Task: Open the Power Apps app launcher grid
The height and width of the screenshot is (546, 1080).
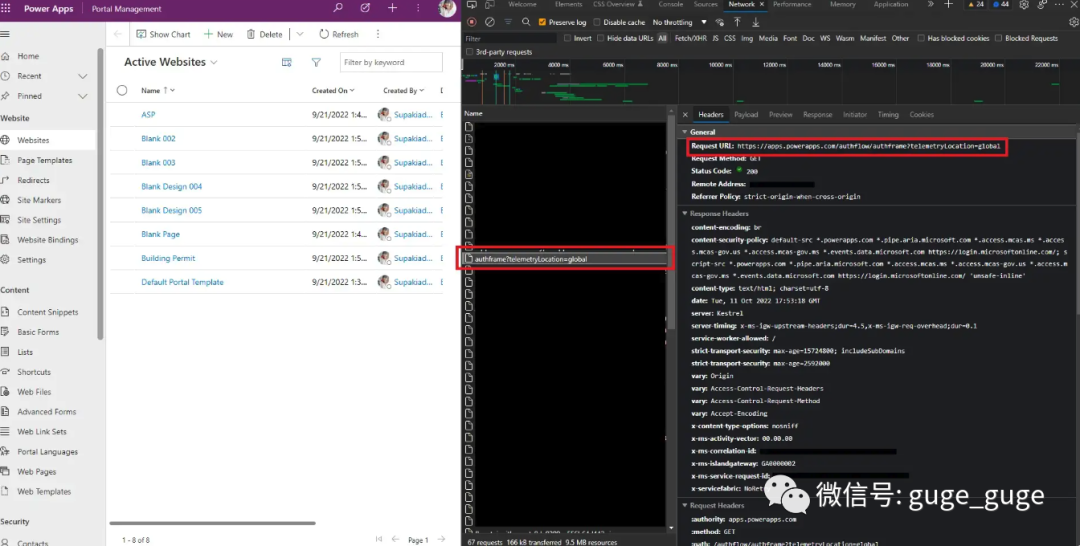Action: 6,8
